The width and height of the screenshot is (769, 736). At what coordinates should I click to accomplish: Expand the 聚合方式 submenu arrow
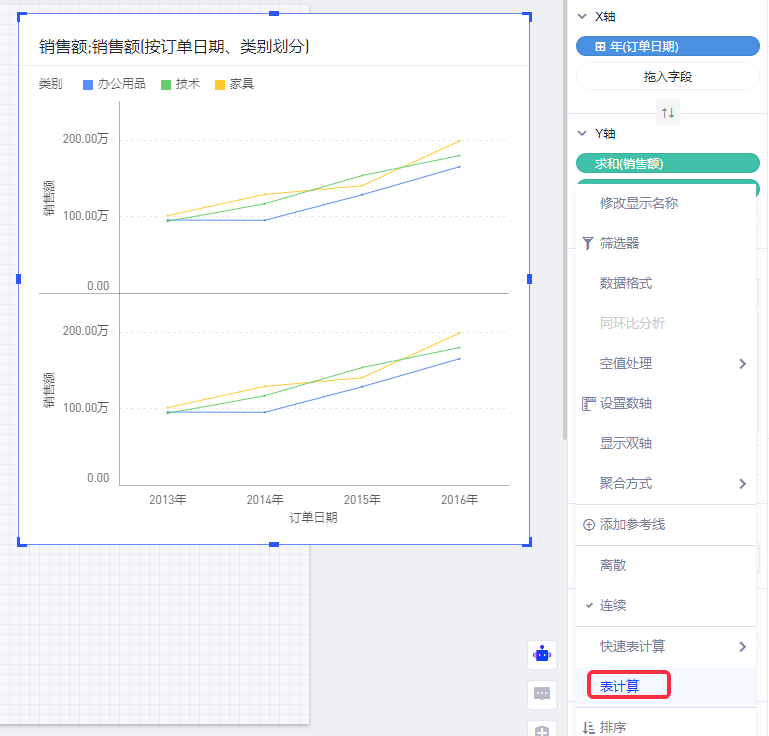pyautogui.click(x=742, y=483)
